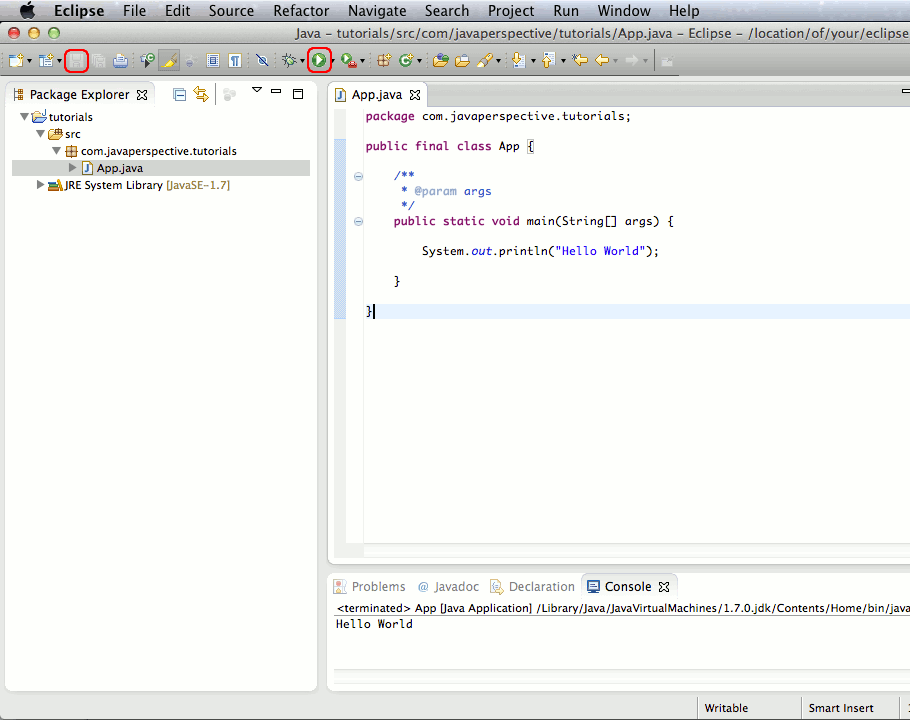This screenshot has height=720, width=910.
Task: Open the Source menu
Action: [232, 11]
